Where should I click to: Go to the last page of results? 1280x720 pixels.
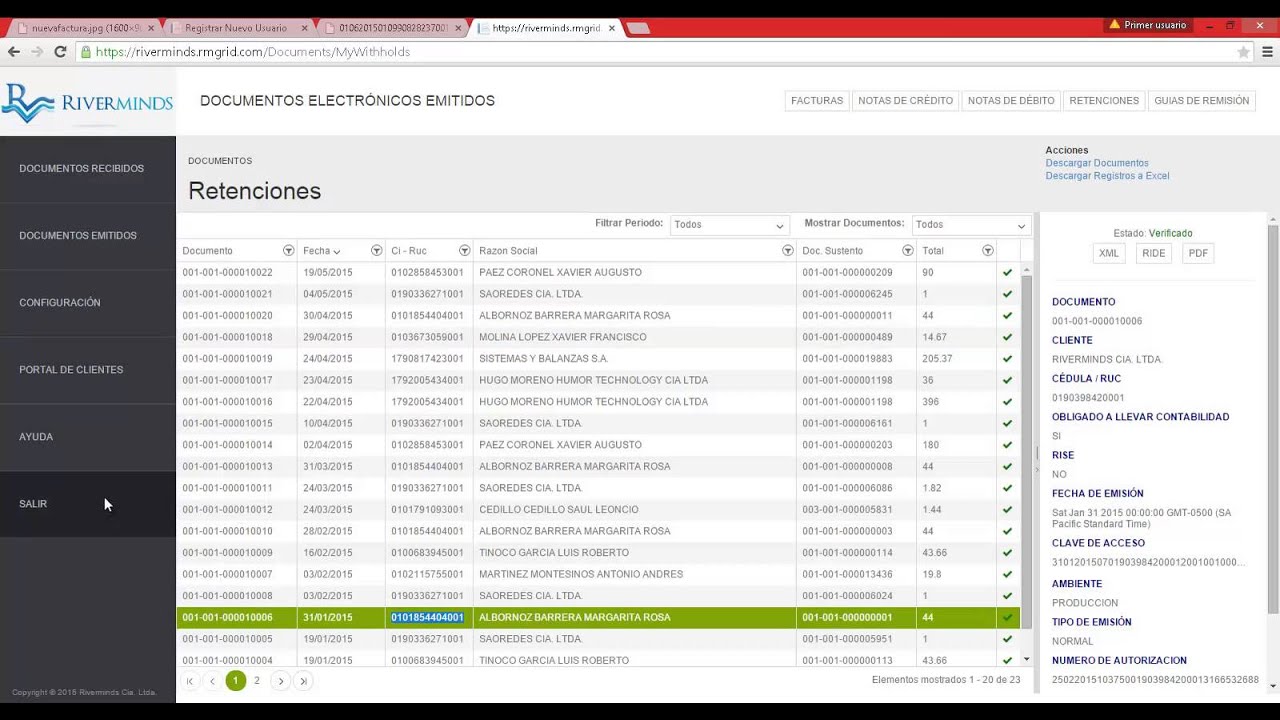tap(303, 681)
